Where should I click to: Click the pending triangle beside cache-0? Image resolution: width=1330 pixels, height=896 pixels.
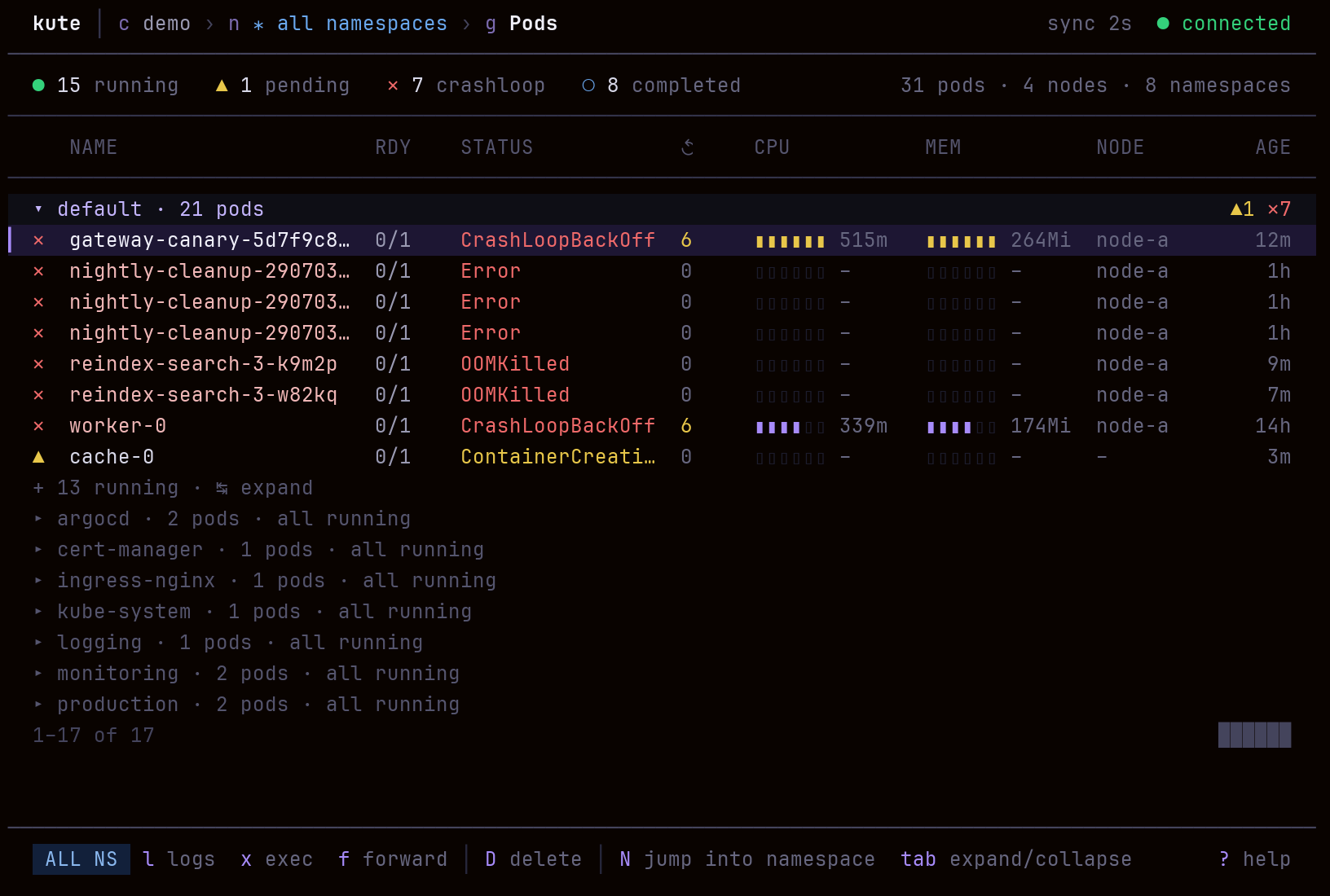pyautogui.click(x=38, y=457)
